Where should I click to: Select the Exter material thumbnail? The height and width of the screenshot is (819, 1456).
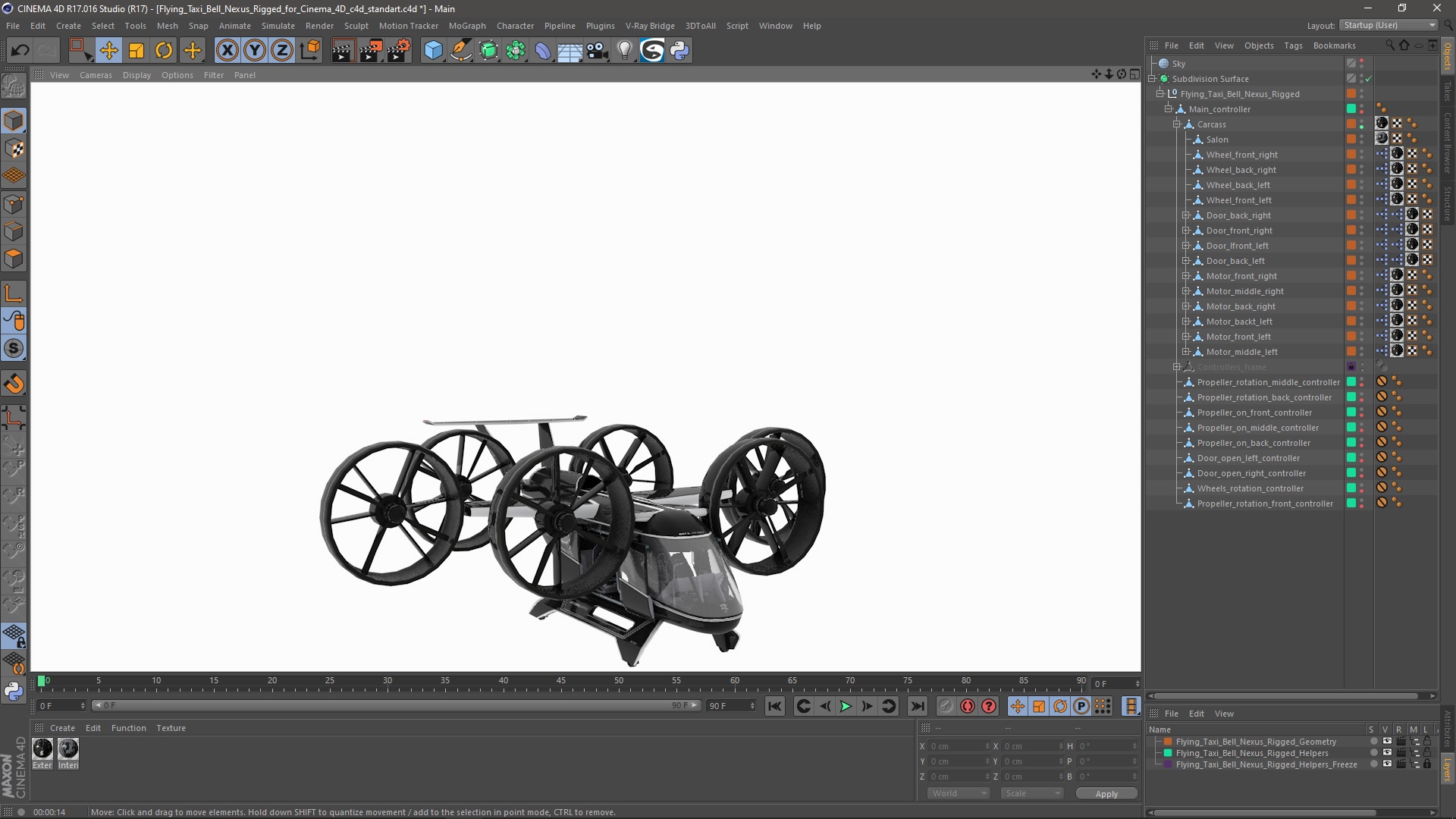point(42,754)
